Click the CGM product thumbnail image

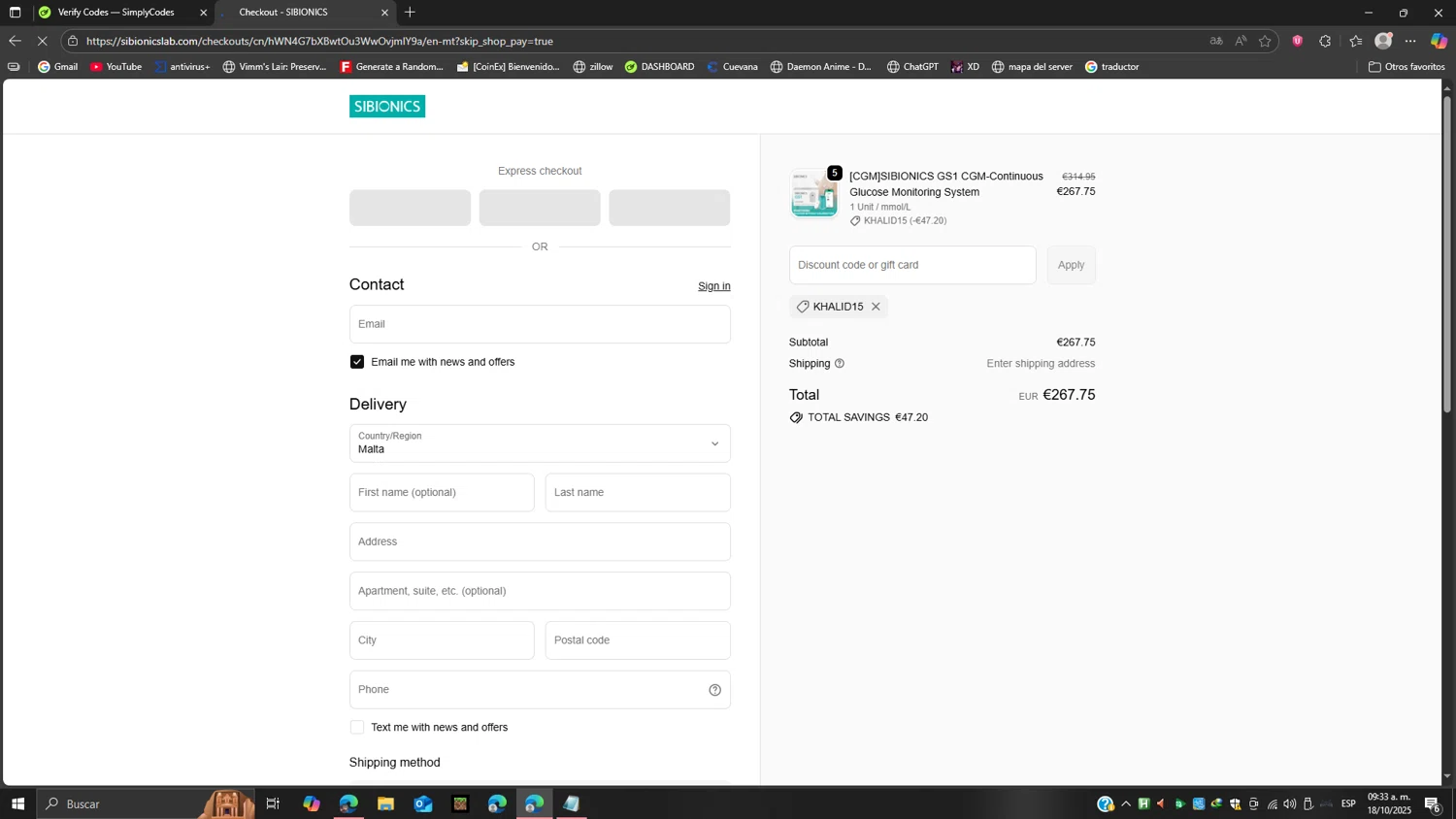click(x=813, y=194)
